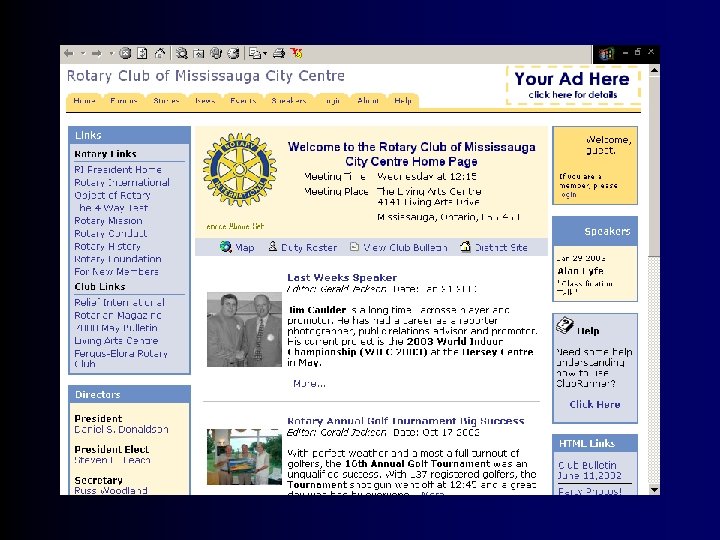Viewport: 720px width, 540px height.
Task: Open the Rotary Mission link
Action: 108,221
